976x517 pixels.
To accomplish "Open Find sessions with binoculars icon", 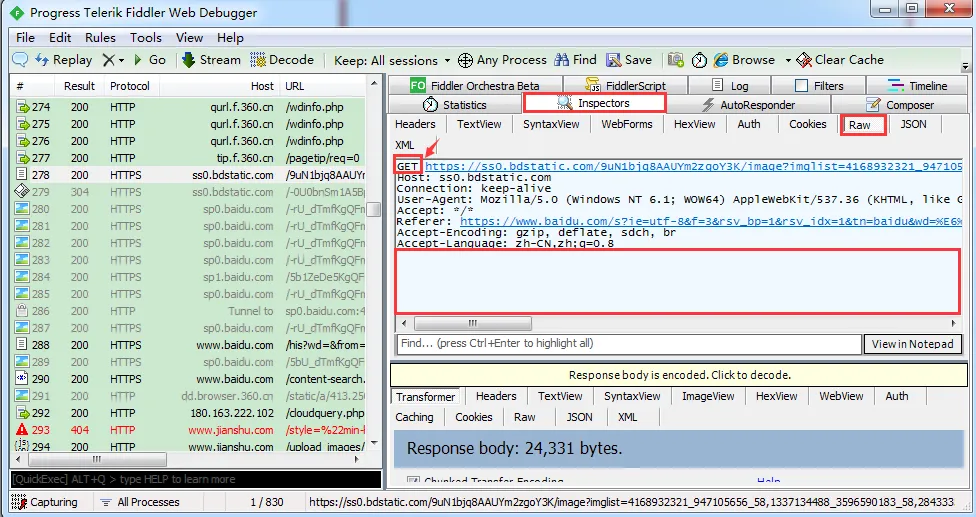I will 562,60.
